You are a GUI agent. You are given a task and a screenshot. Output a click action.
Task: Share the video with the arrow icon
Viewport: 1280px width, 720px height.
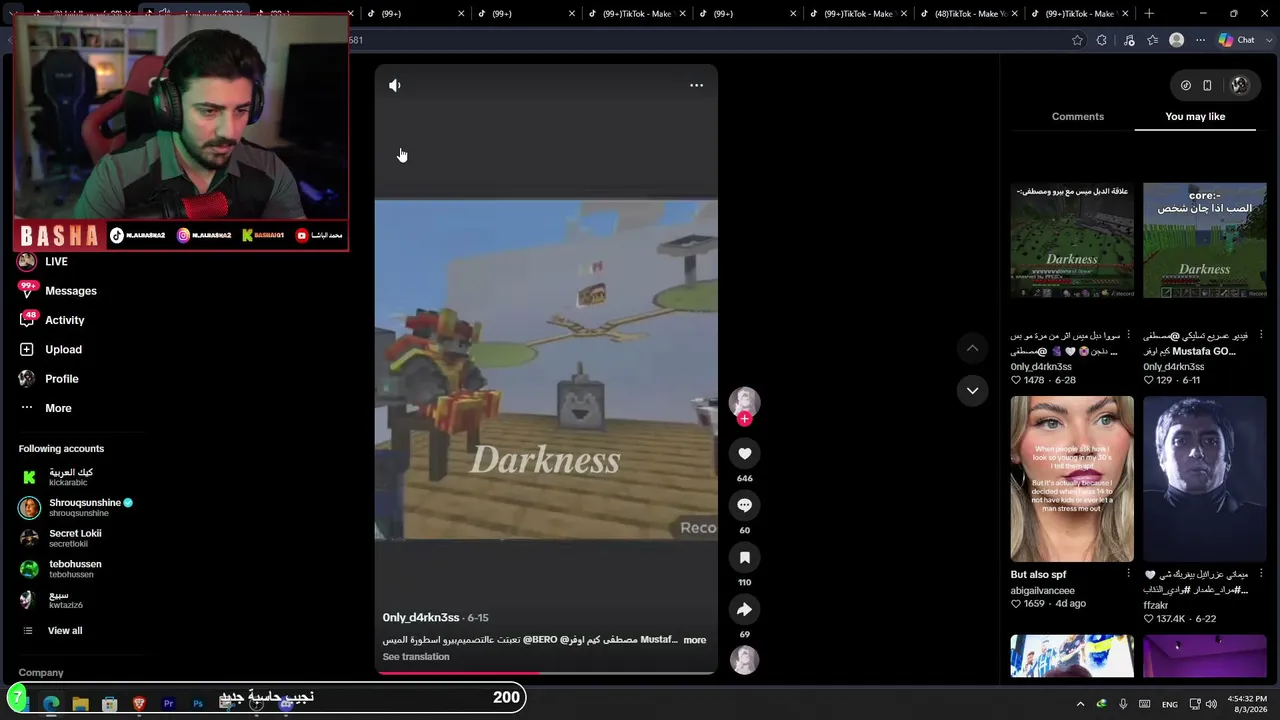(x=744, y=610)
